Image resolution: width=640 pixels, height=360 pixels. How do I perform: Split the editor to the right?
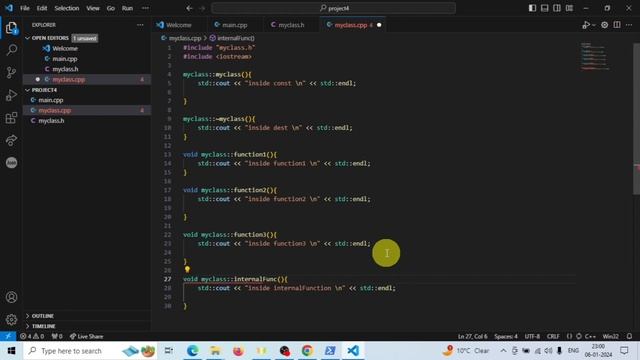[x=617, y=25]
